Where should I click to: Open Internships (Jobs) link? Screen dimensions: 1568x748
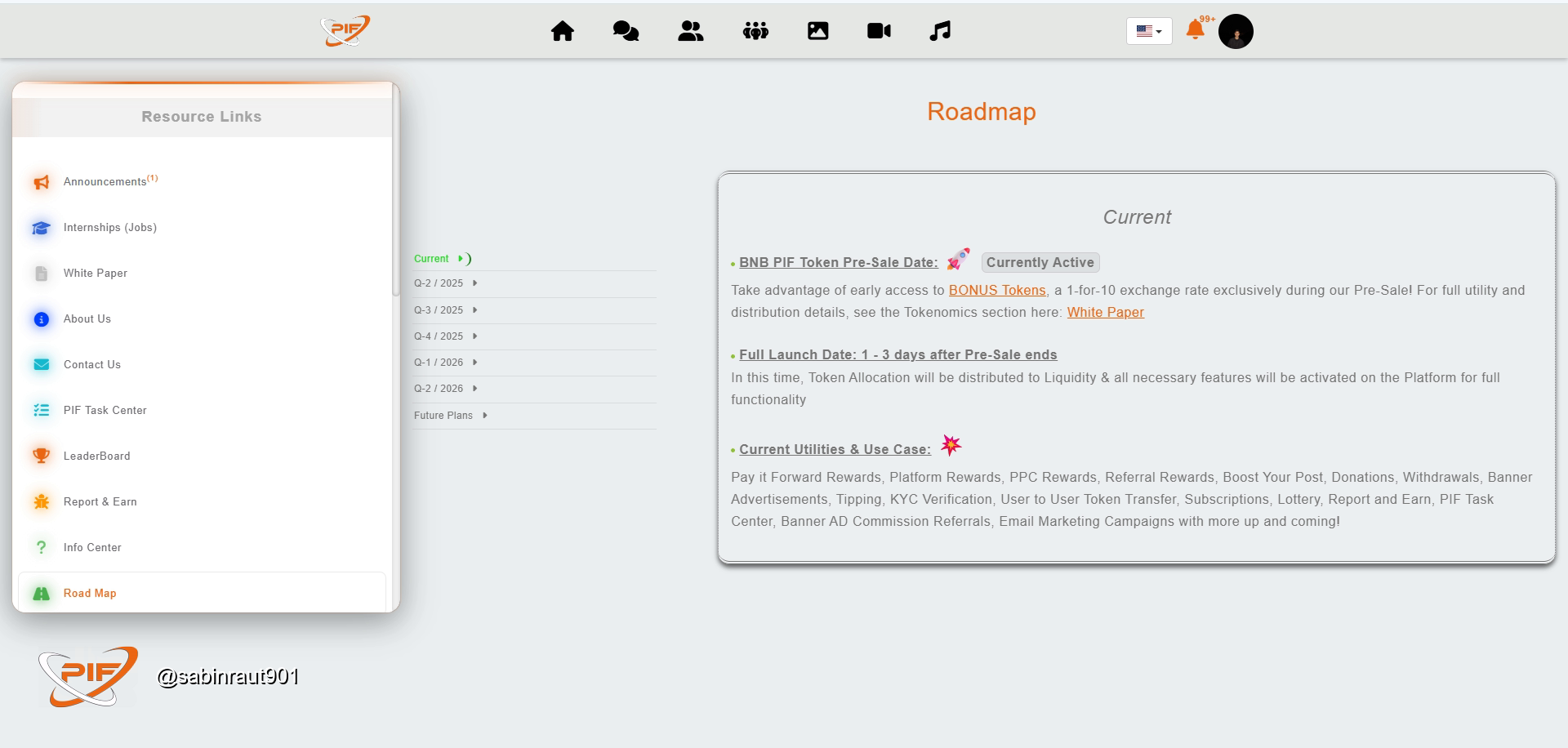coord(110,228)
